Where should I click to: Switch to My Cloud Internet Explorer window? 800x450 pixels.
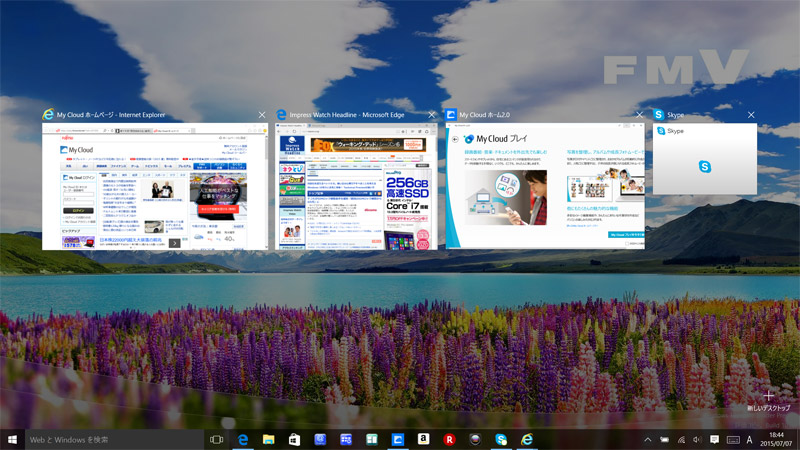(161, 187)
